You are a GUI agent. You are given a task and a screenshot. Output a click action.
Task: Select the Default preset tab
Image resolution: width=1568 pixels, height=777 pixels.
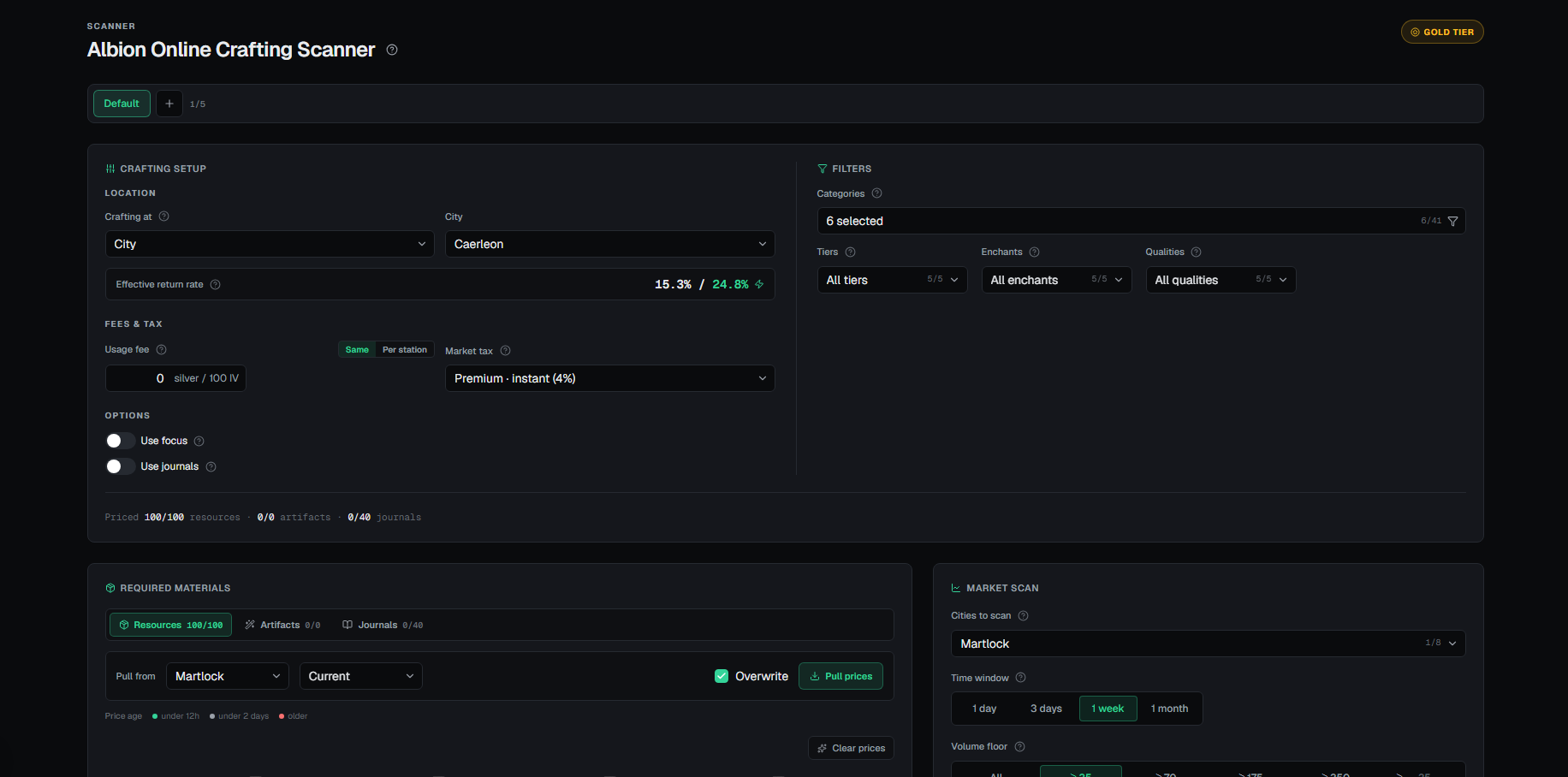[122, 104]
